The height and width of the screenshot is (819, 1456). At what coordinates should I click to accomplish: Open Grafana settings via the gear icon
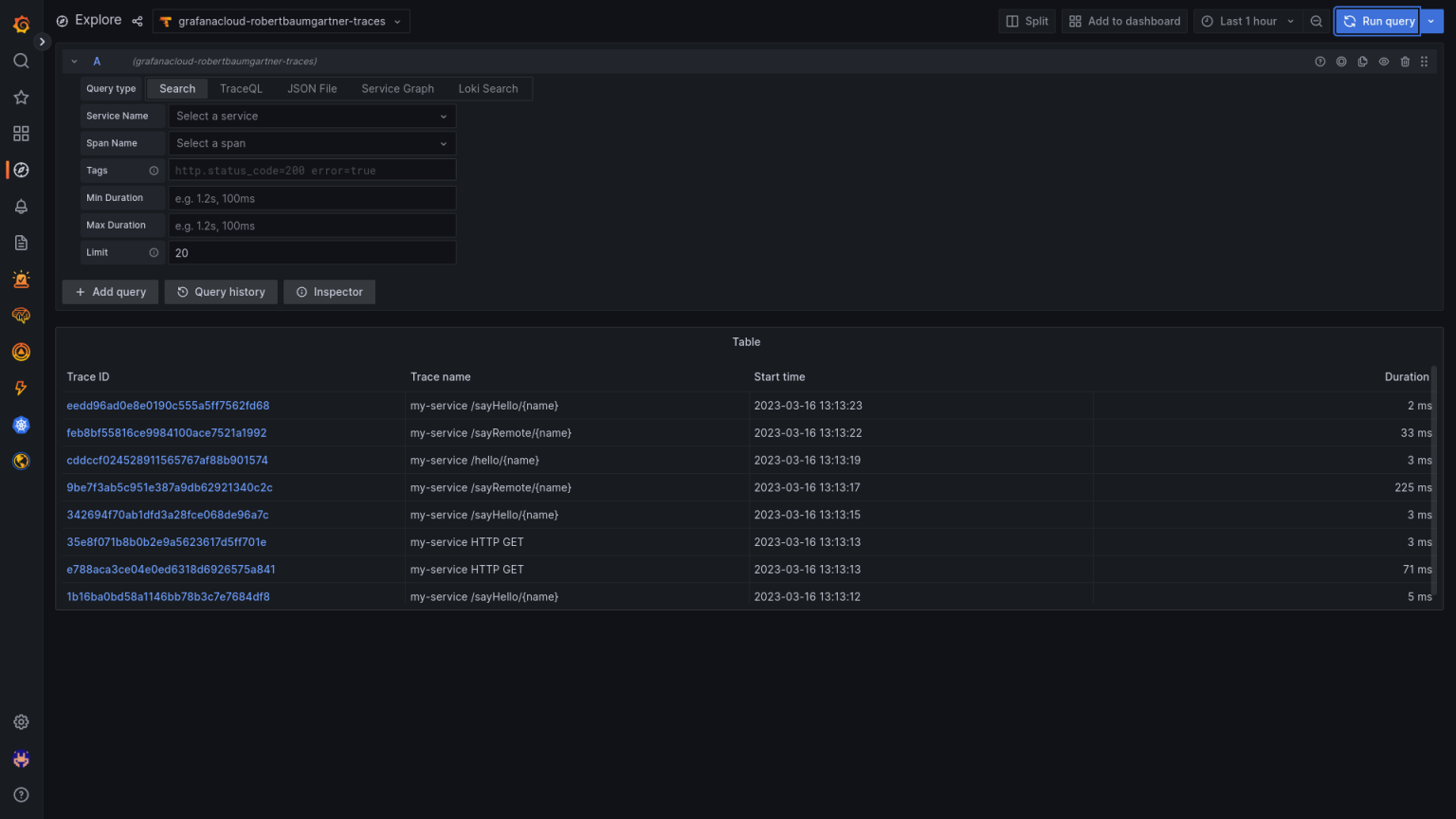pyautogui.click(x=21, y=721)
